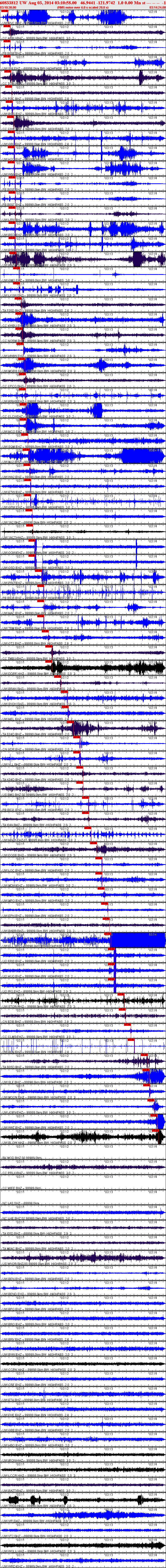Click the RMS noise scaling note
This screenshot has width=166, height=1568.
point(83,7)
